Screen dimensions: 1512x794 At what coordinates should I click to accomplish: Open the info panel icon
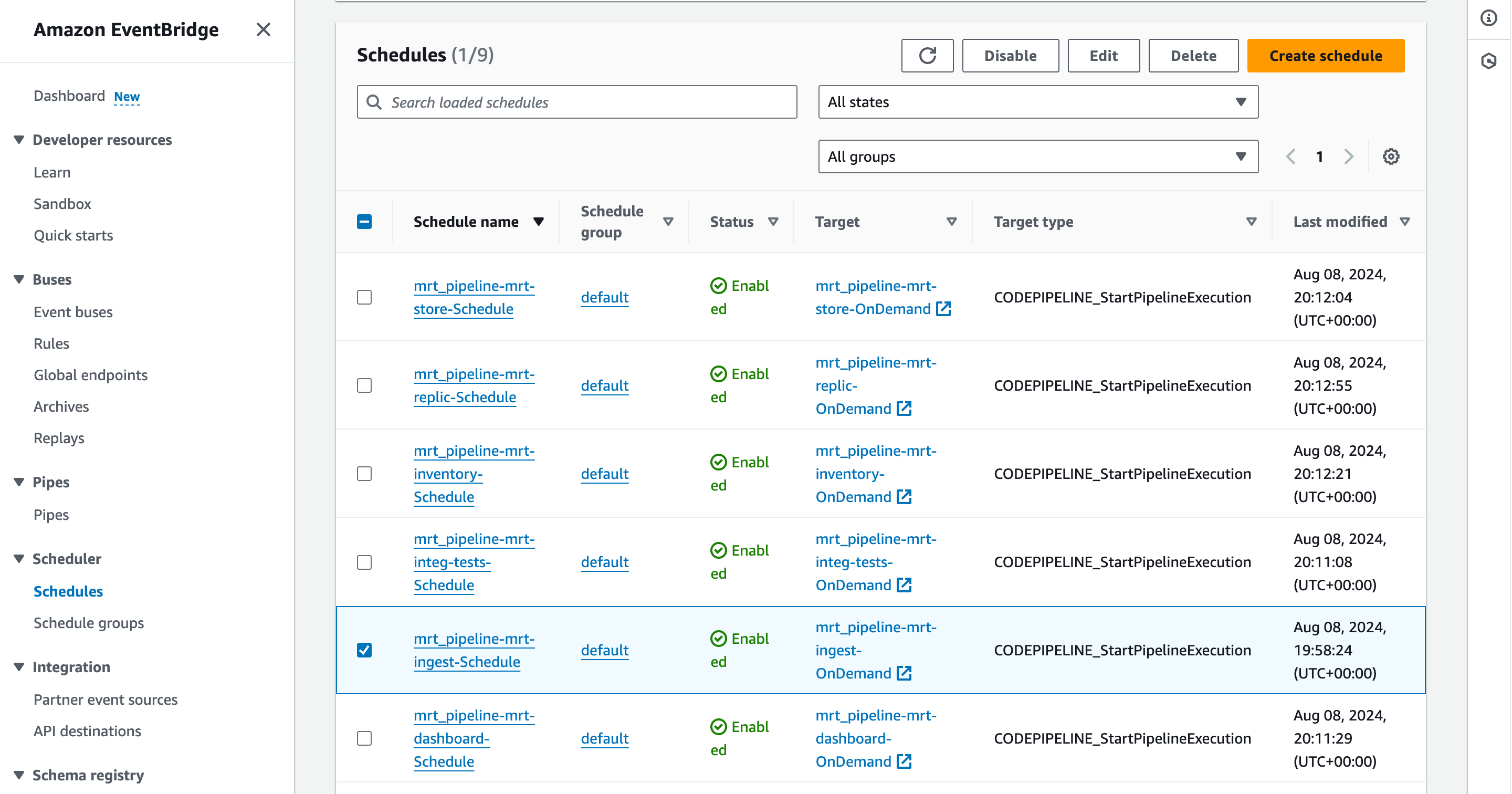click(x=1488, y=18)
